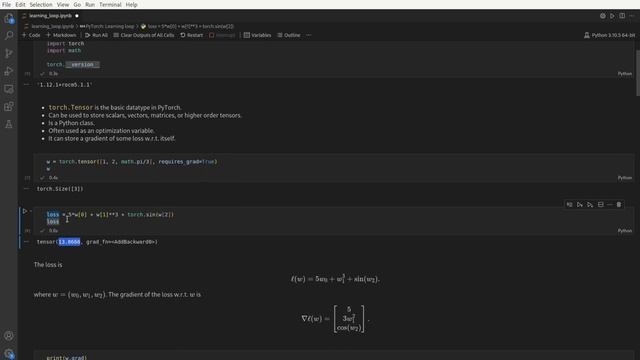Viewport: 640px width, 360px height.
Task: Click the torch.__version__ code line
Action: [73, 64]
